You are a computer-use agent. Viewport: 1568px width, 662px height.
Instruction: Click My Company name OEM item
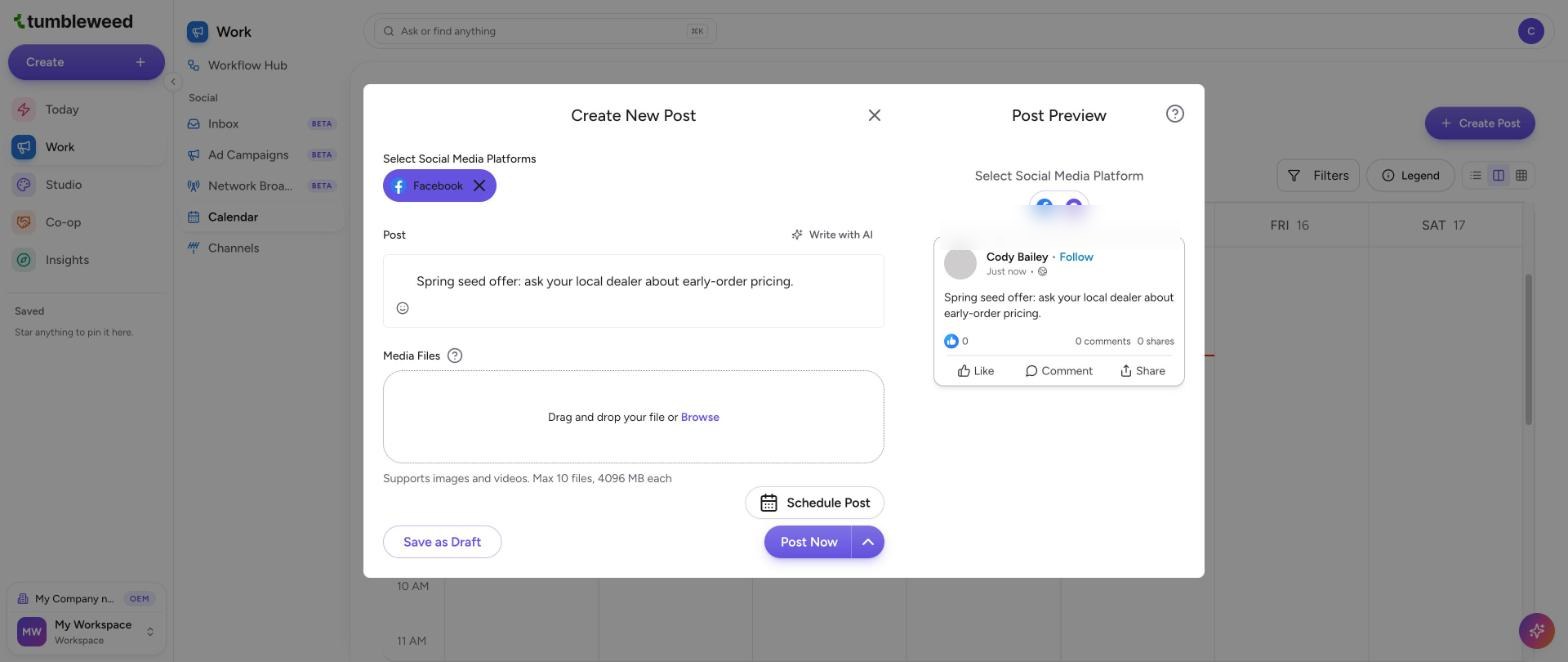(86, 599)
